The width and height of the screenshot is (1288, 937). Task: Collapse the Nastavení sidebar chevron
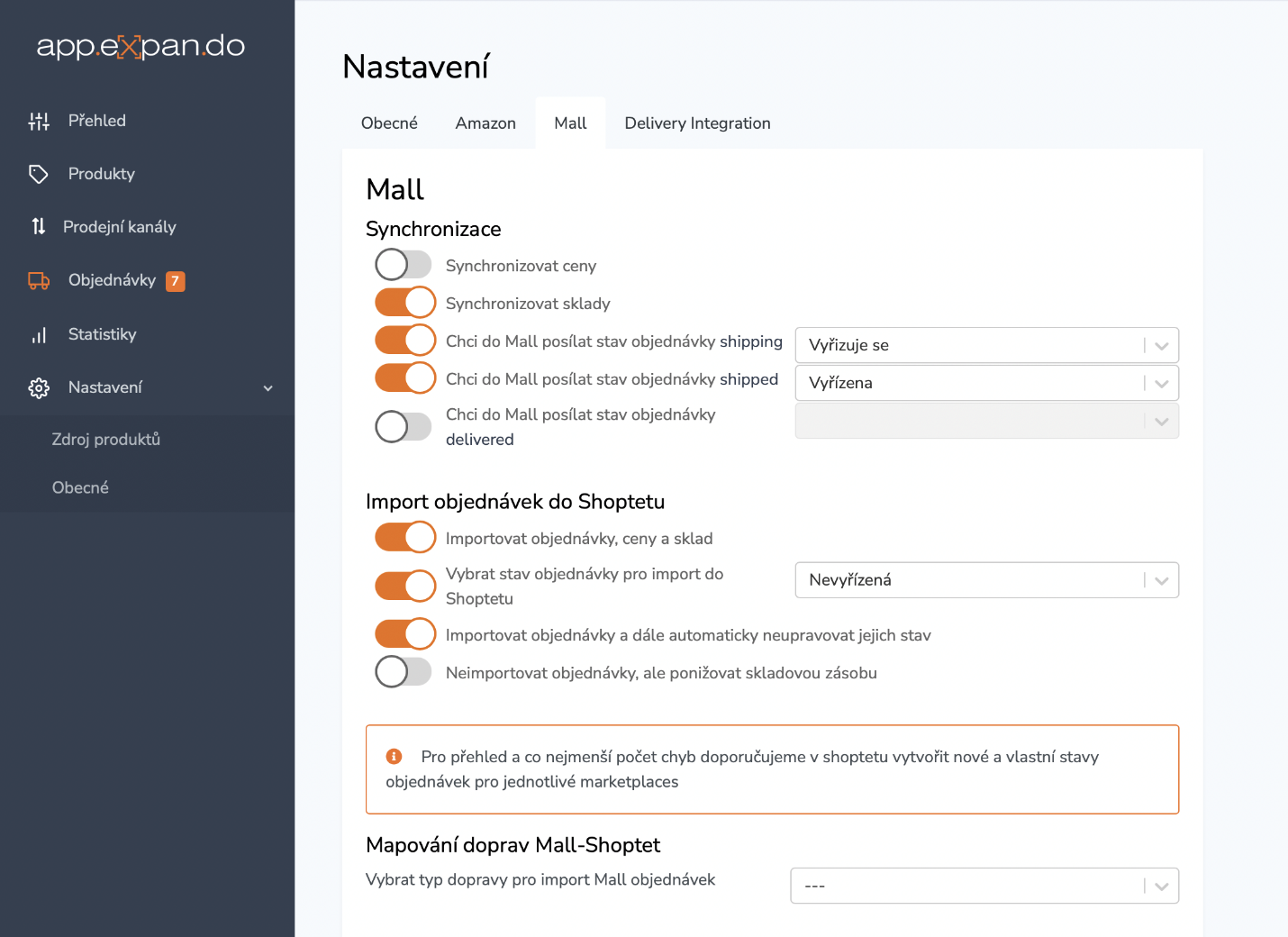tap(268, 388)
